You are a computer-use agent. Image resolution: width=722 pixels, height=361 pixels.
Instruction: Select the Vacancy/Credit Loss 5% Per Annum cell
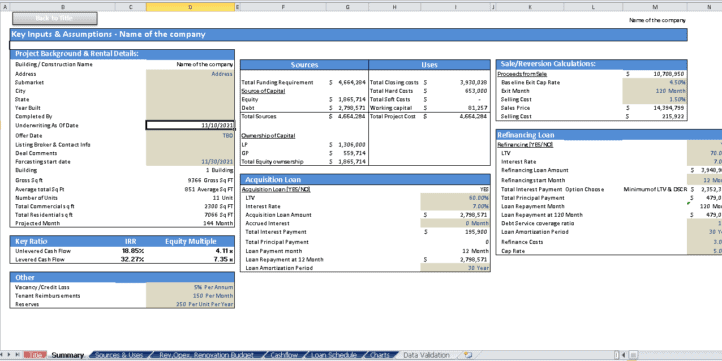190,287
